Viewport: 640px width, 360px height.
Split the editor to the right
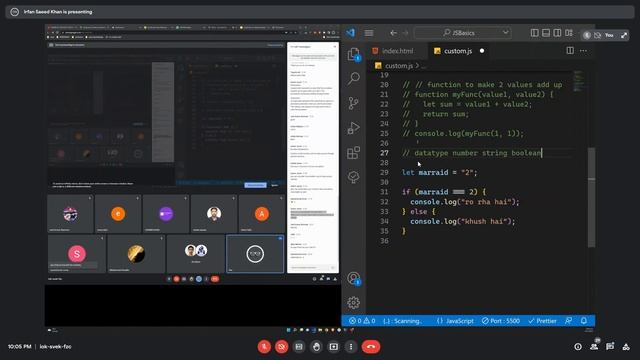tap(570, 51)
